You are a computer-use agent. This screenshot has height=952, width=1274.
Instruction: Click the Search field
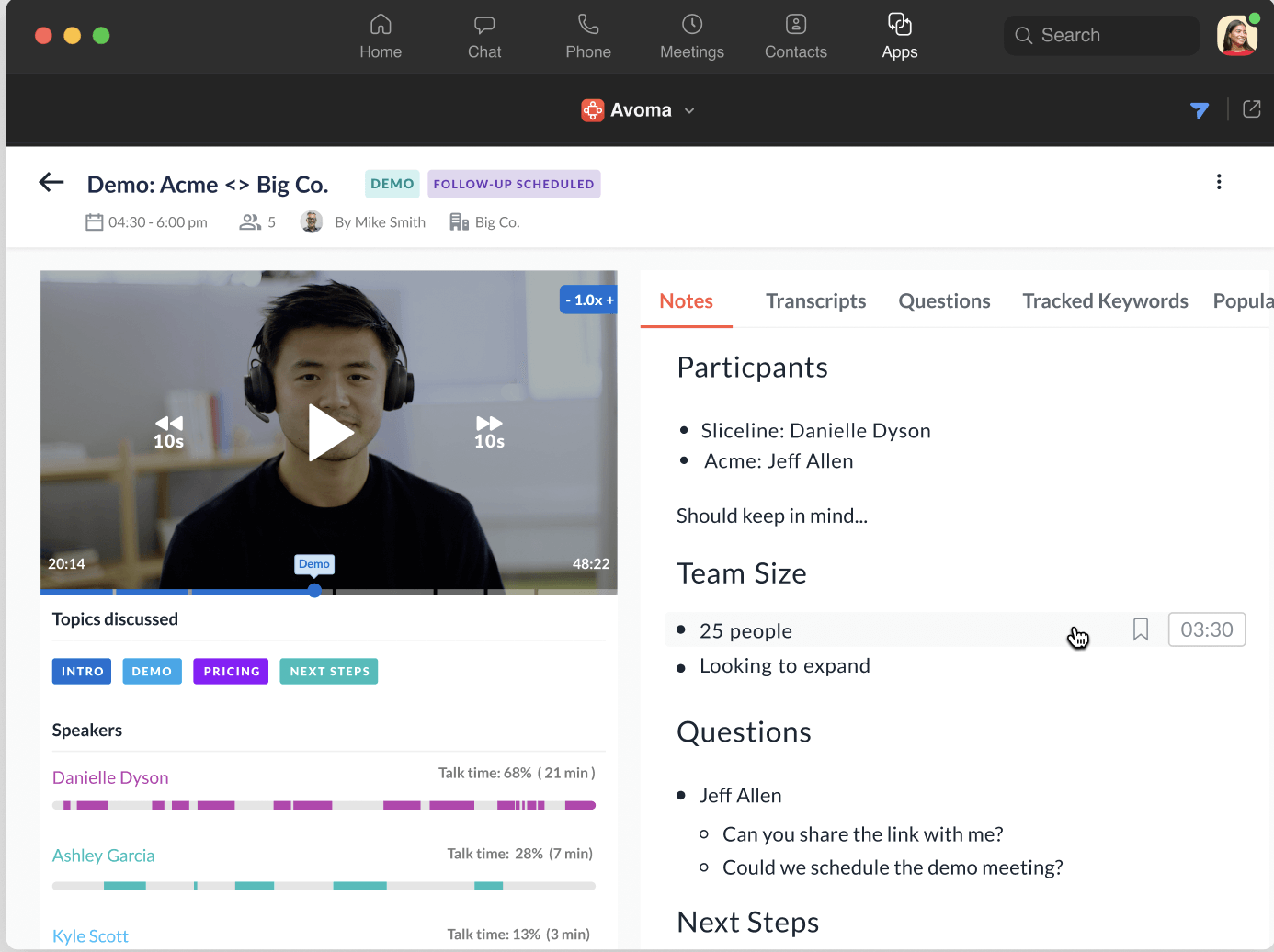(x=1101, y=35)
